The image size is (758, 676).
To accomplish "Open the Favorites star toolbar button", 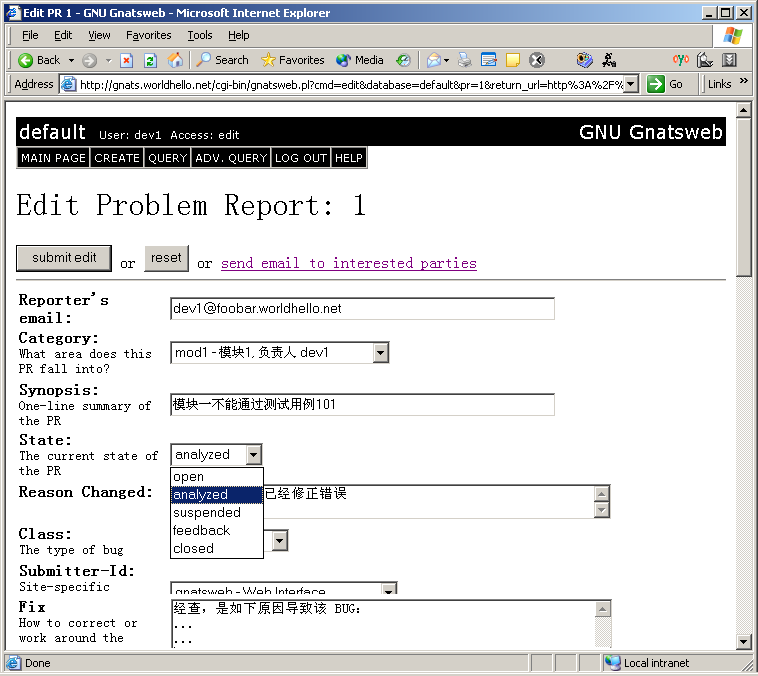I will [292, 60].
